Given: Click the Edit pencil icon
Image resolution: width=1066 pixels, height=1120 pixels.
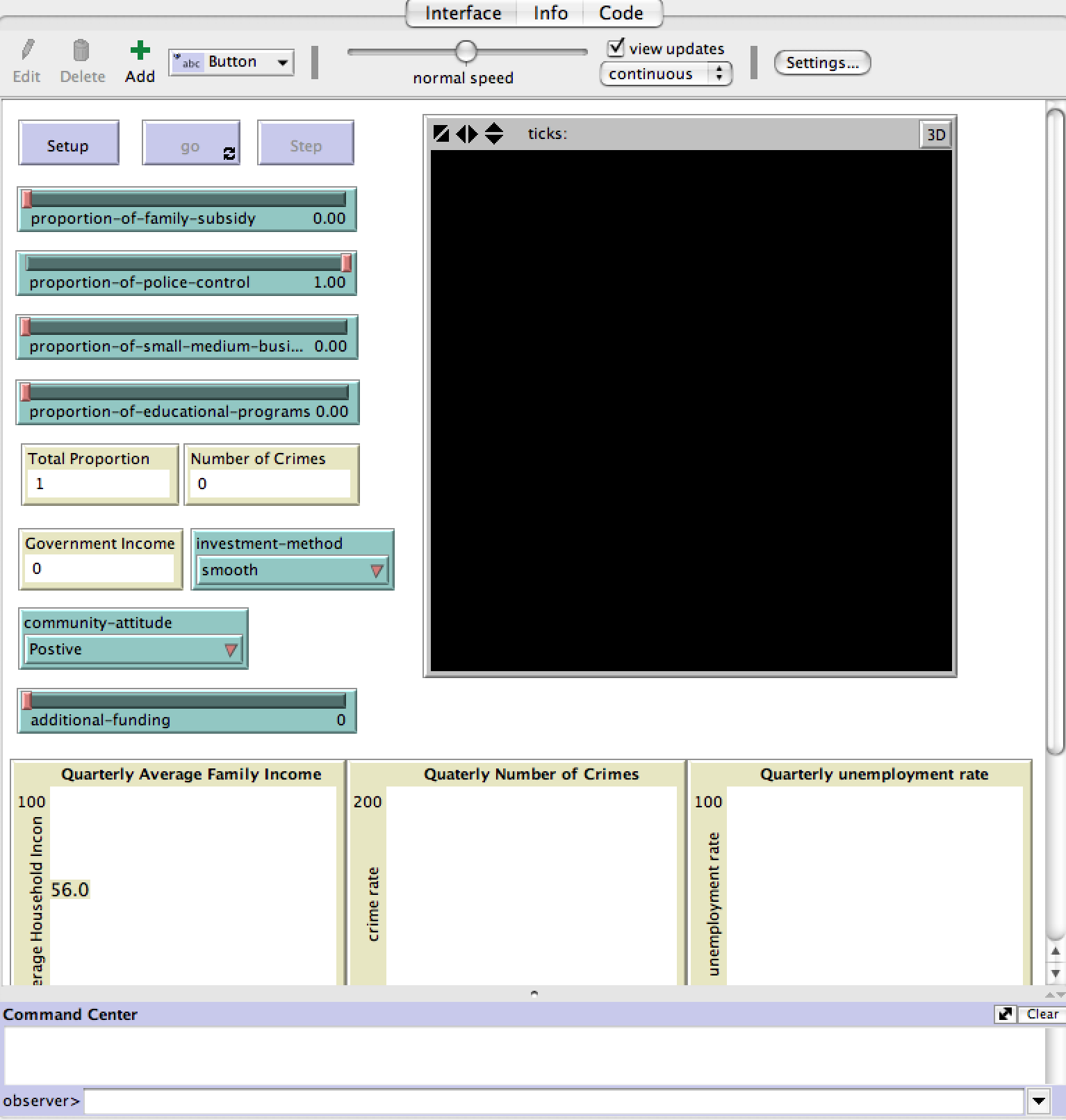Looking at the screenshot, I should click(26, 51).
